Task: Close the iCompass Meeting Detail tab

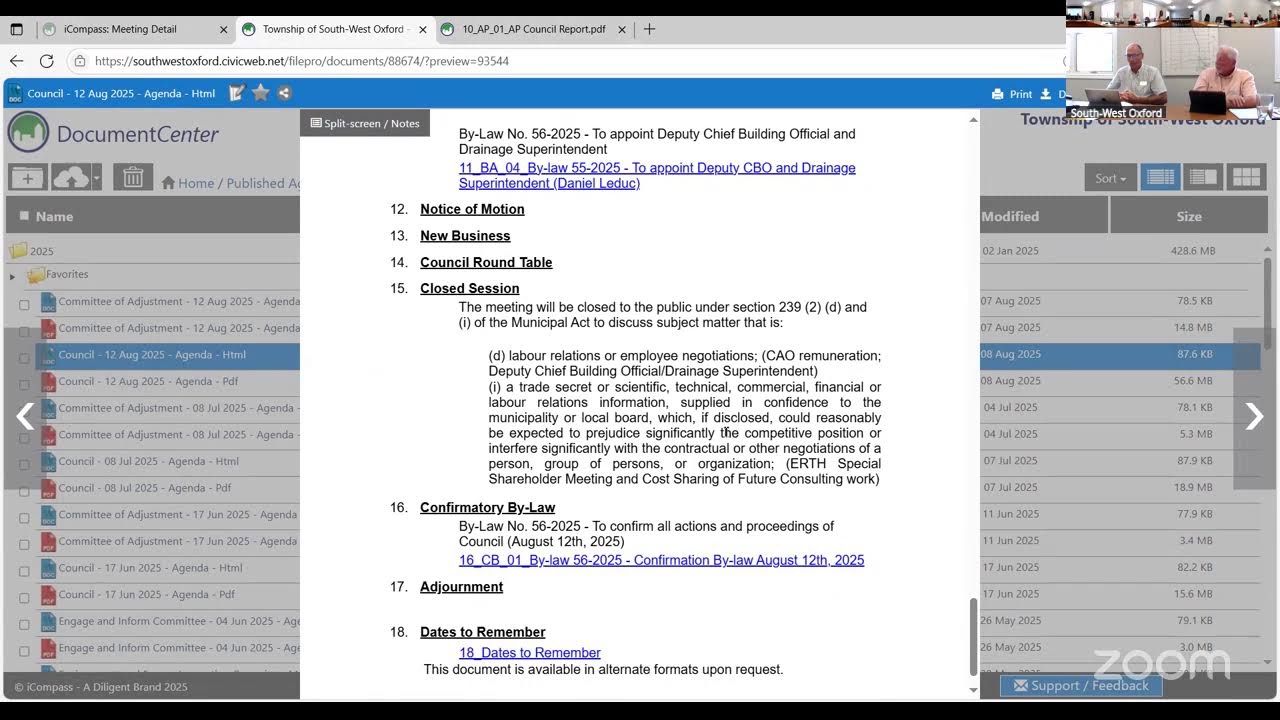Action: pyautogui.click(x=223, y=30)
